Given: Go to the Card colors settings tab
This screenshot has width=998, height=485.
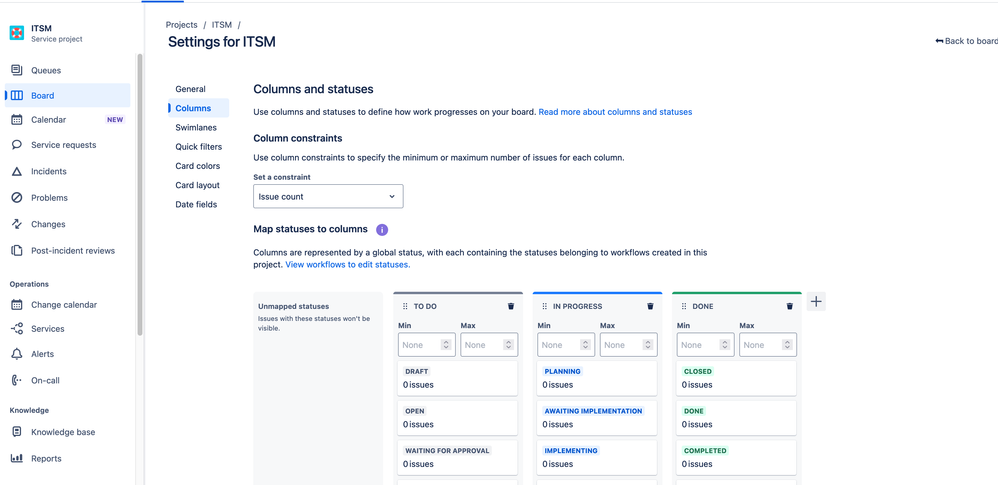Looking at the screenshot, I should [x=199, y=166].
